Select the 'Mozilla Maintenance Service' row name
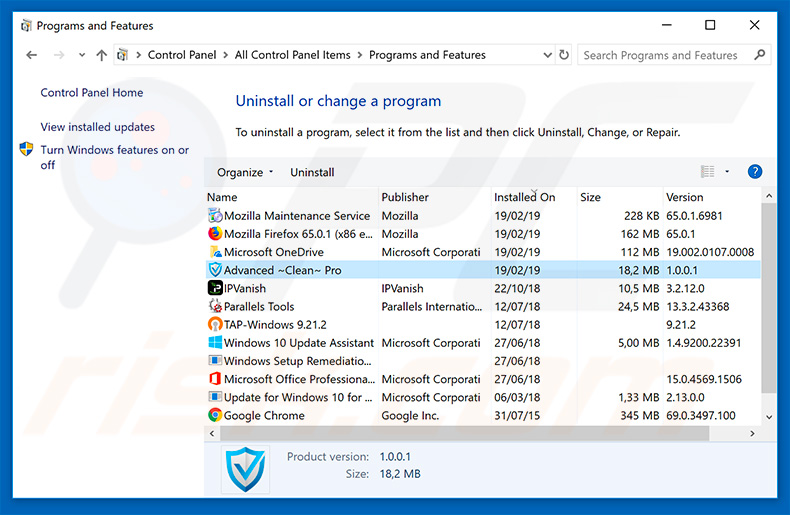This screenshot has width=790, height=515. point(297,216)
